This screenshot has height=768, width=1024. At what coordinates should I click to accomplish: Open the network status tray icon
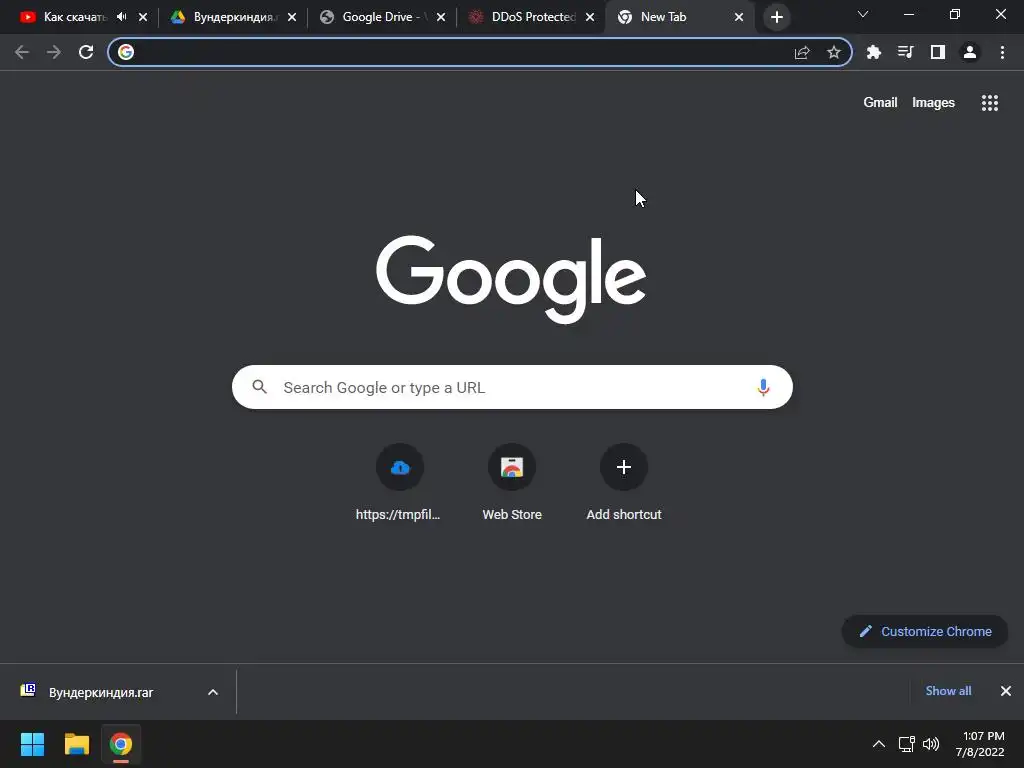tap(906, 744)
